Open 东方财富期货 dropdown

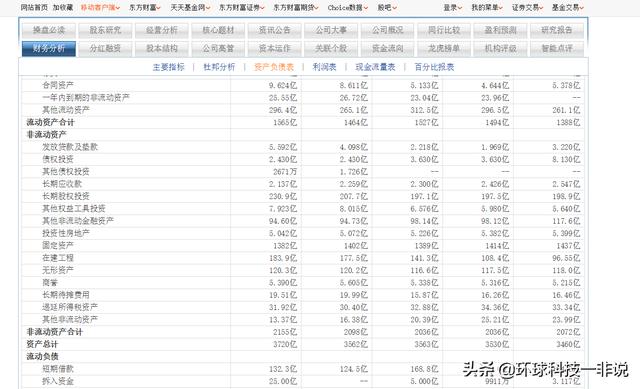tap(296, 8)
